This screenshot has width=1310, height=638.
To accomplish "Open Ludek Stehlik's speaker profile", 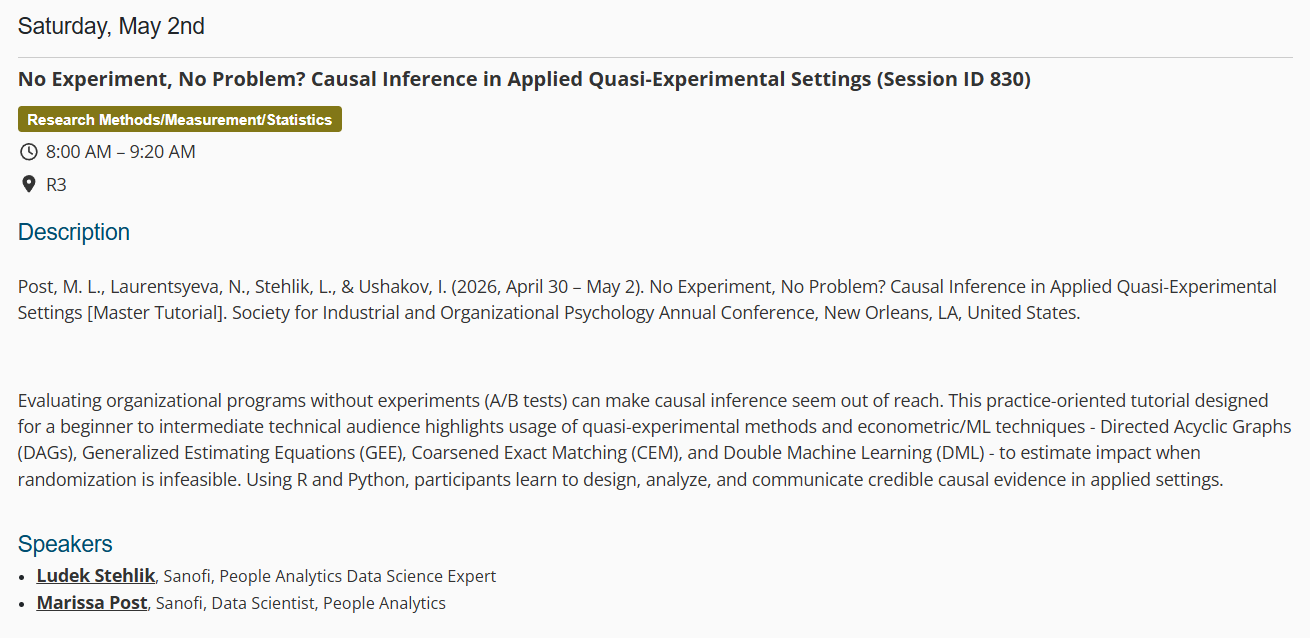I will point(96,576).
